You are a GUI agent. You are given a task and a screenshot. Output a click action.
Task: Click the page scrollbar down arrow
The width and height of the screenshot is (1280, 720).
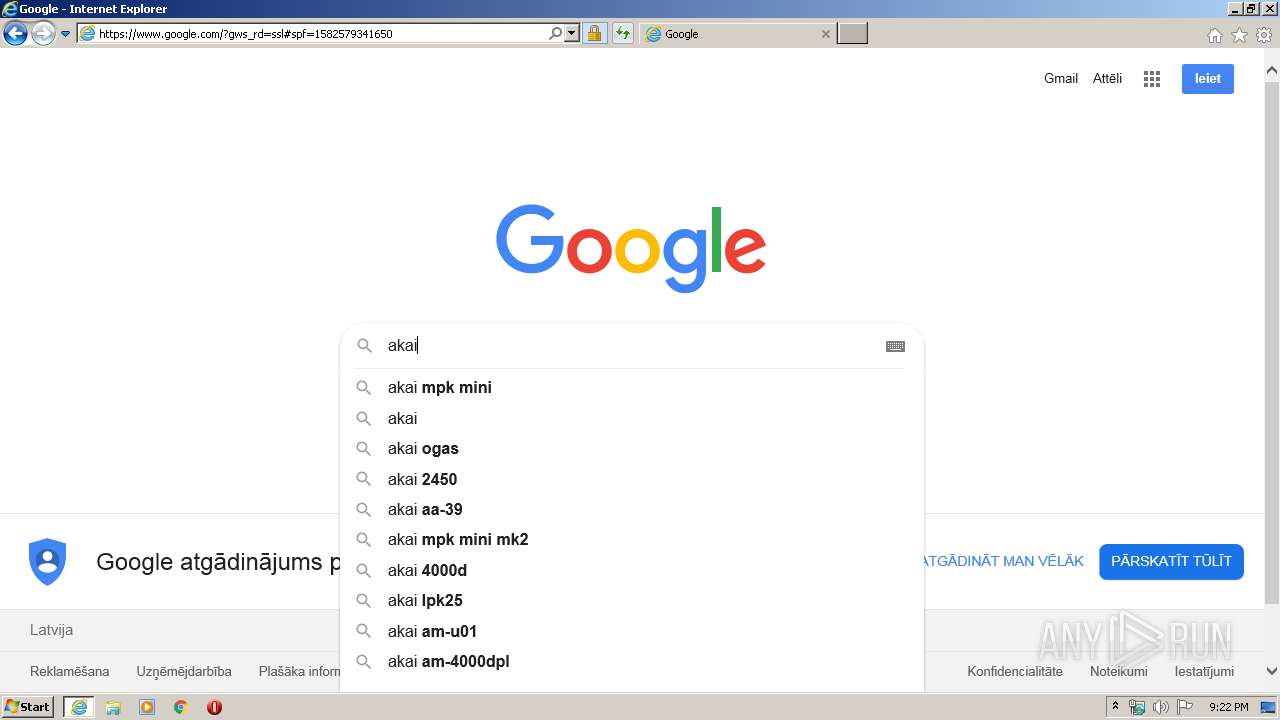coord(1272,672)
